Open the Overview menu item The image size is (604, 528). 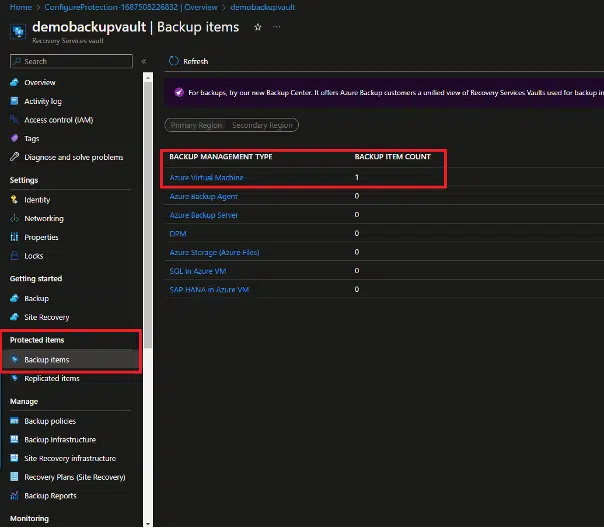(x=40, y=82)
